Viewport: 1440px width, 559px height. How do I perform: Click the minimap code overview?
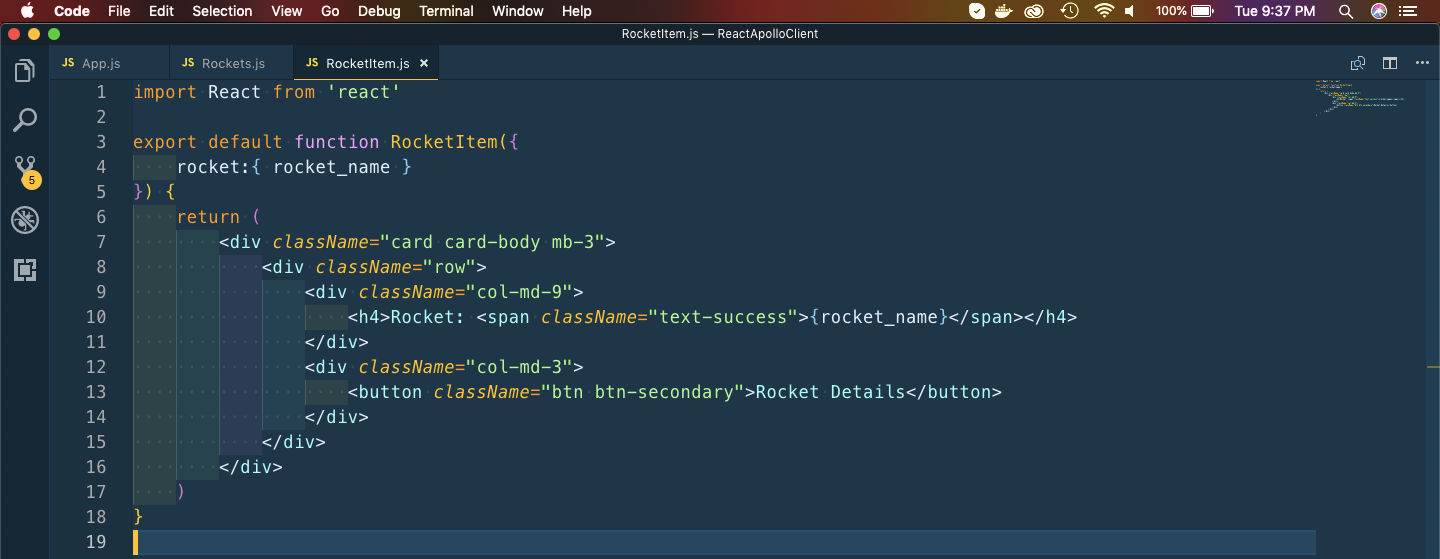click(x=1360, y=97)
